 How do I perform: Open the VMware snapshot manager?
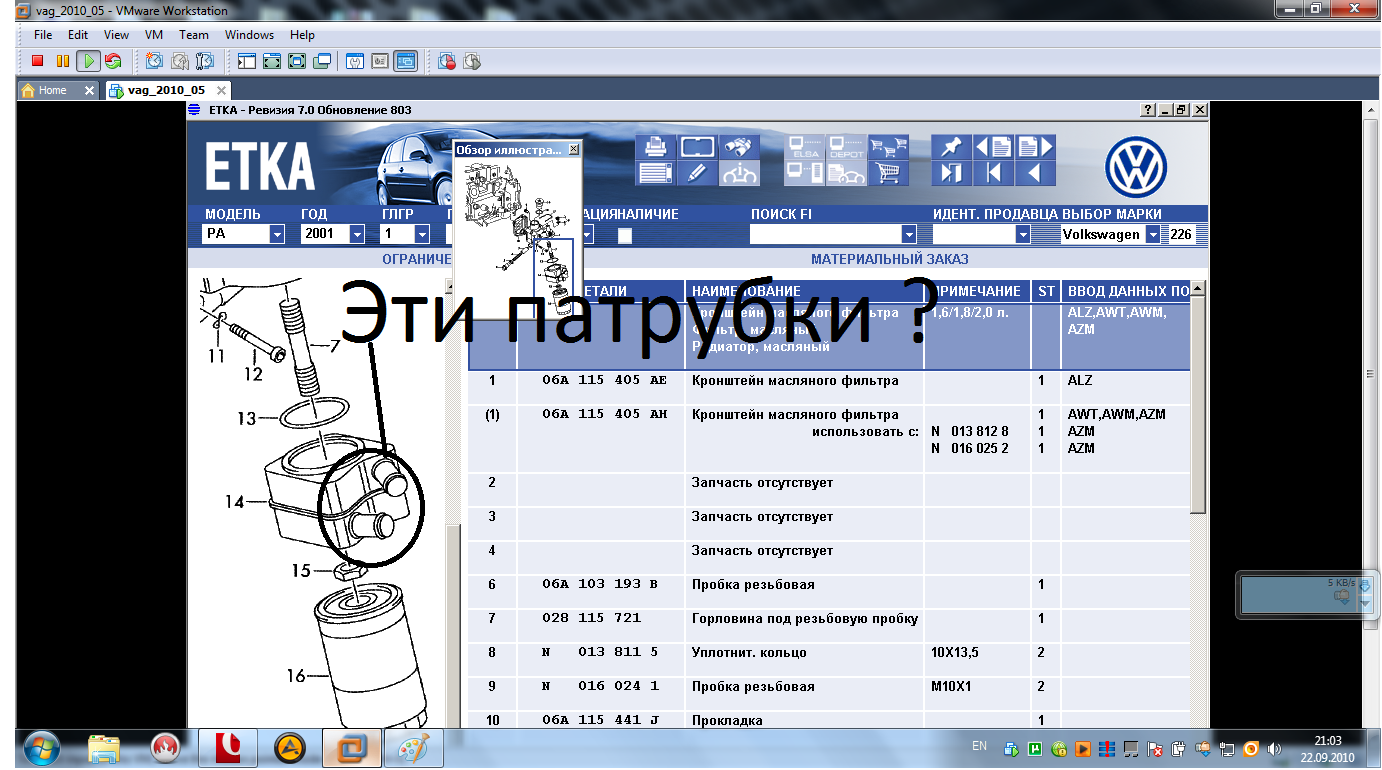click(205, 61)
